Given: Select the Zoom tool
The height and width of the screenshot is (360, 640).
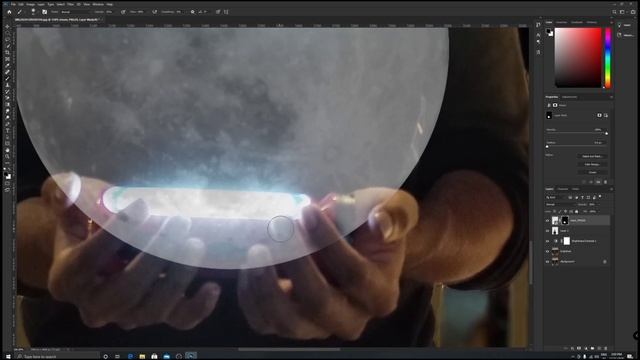Looking at the screenshot, I should click(x=7, y=157).
